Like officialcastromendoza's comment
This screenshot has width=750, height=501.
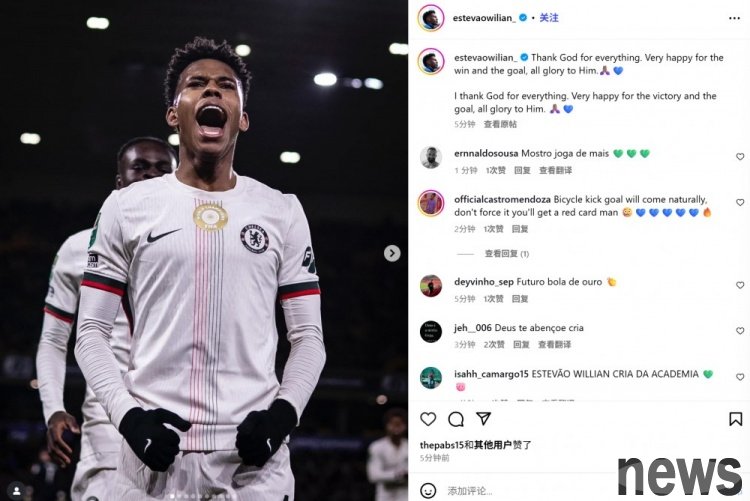click(x=740, y=202)
